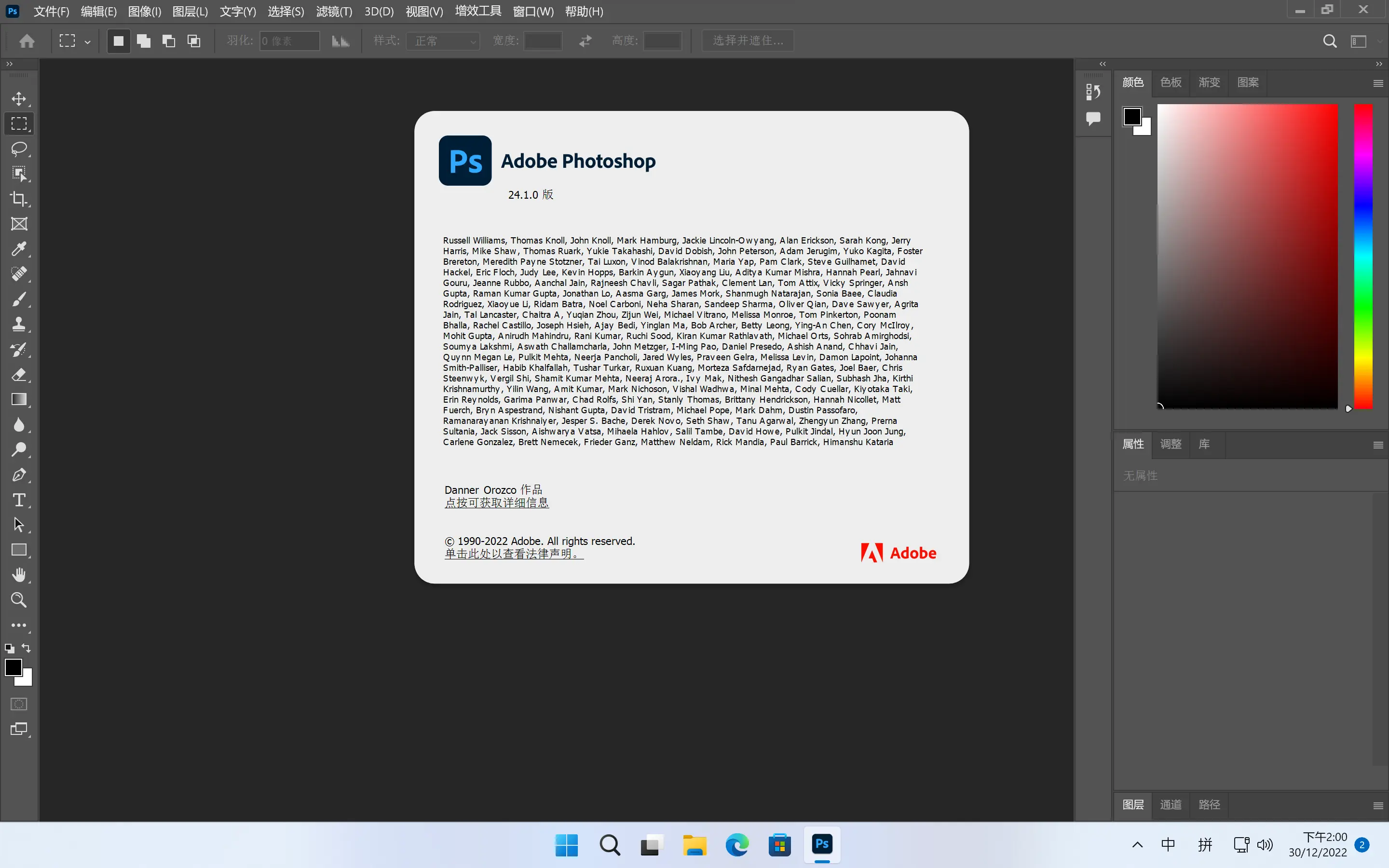Screen dimensions: 1389x868
Task: Toggle Quick Mask mode
Action: (x=19, y=704)
